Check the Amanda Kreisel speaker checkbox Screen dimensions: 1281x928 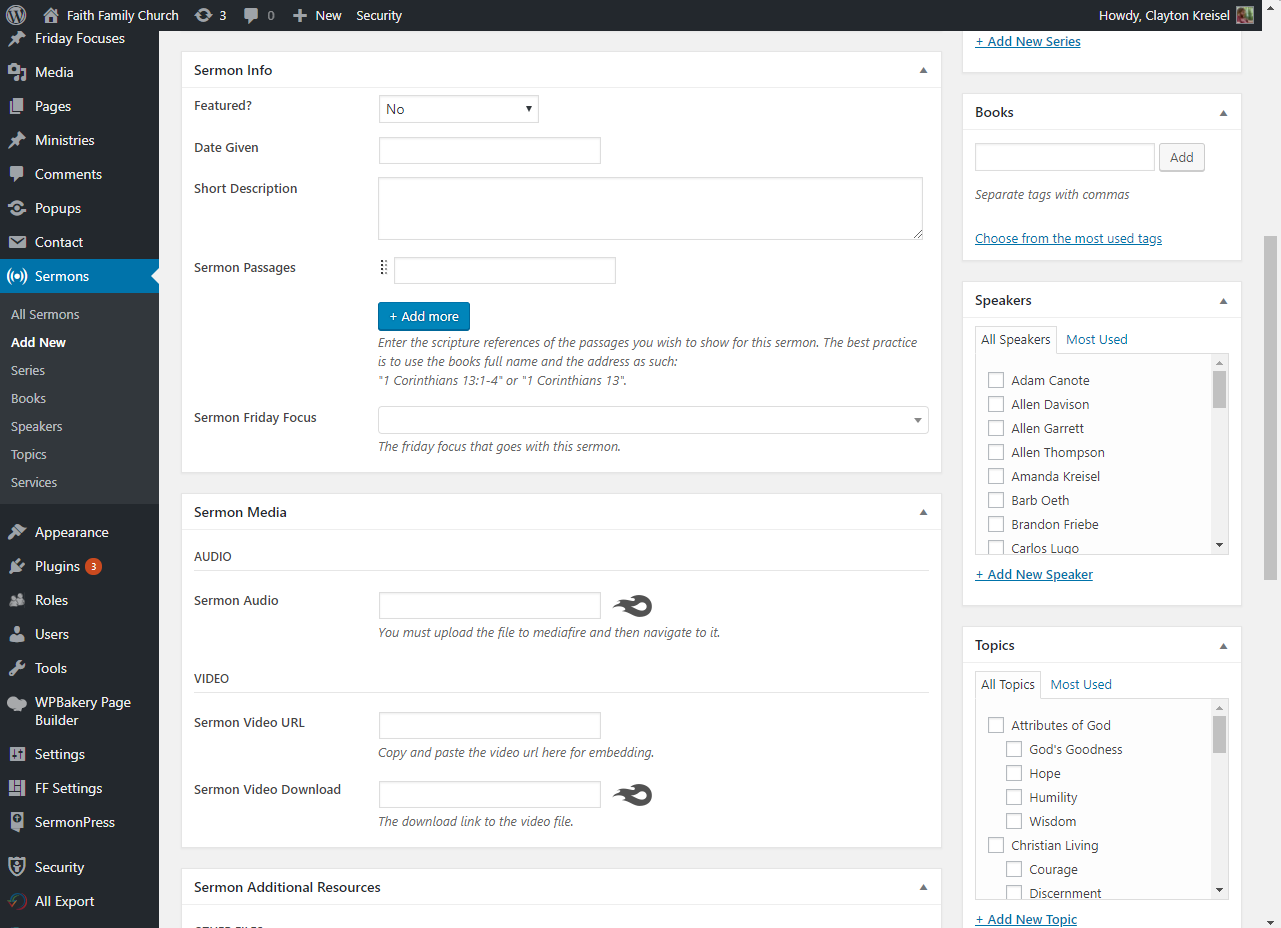(x=996, y=476)
